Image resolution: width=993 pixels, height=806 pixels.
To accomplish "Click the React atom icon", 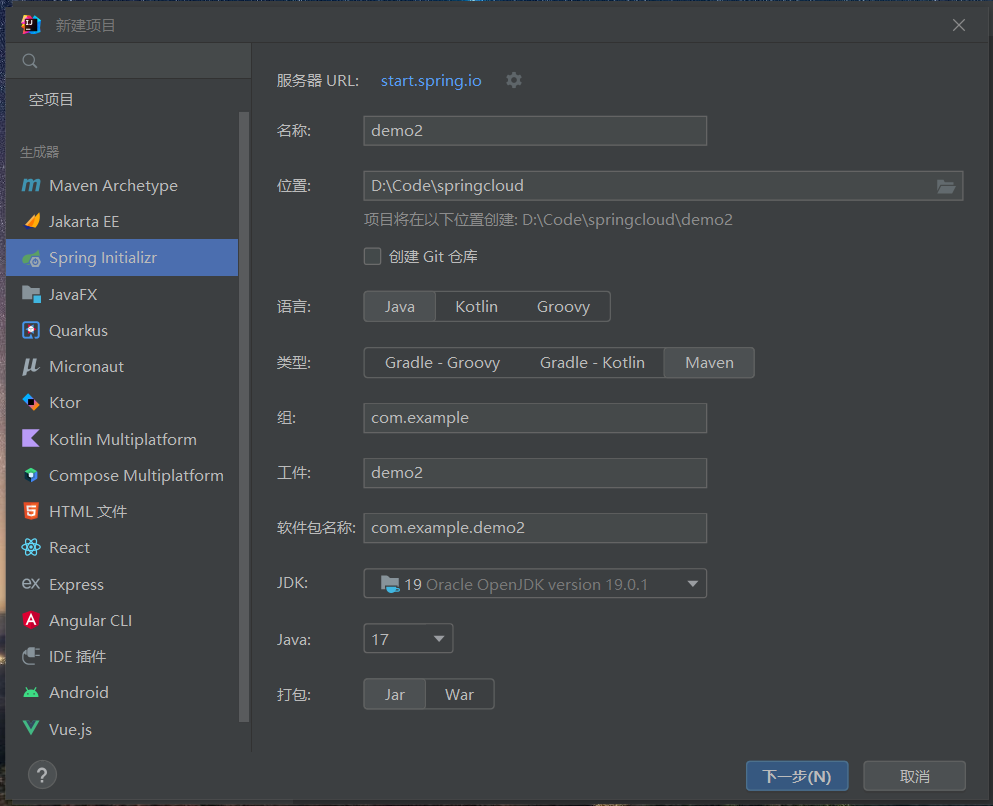I will pyautogui.click(x=31, y=547).
